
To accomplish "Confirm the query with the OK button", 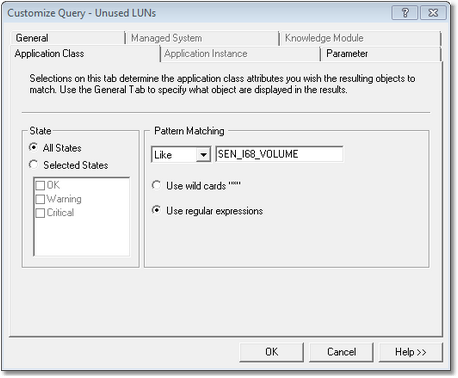I will point(271,352).
